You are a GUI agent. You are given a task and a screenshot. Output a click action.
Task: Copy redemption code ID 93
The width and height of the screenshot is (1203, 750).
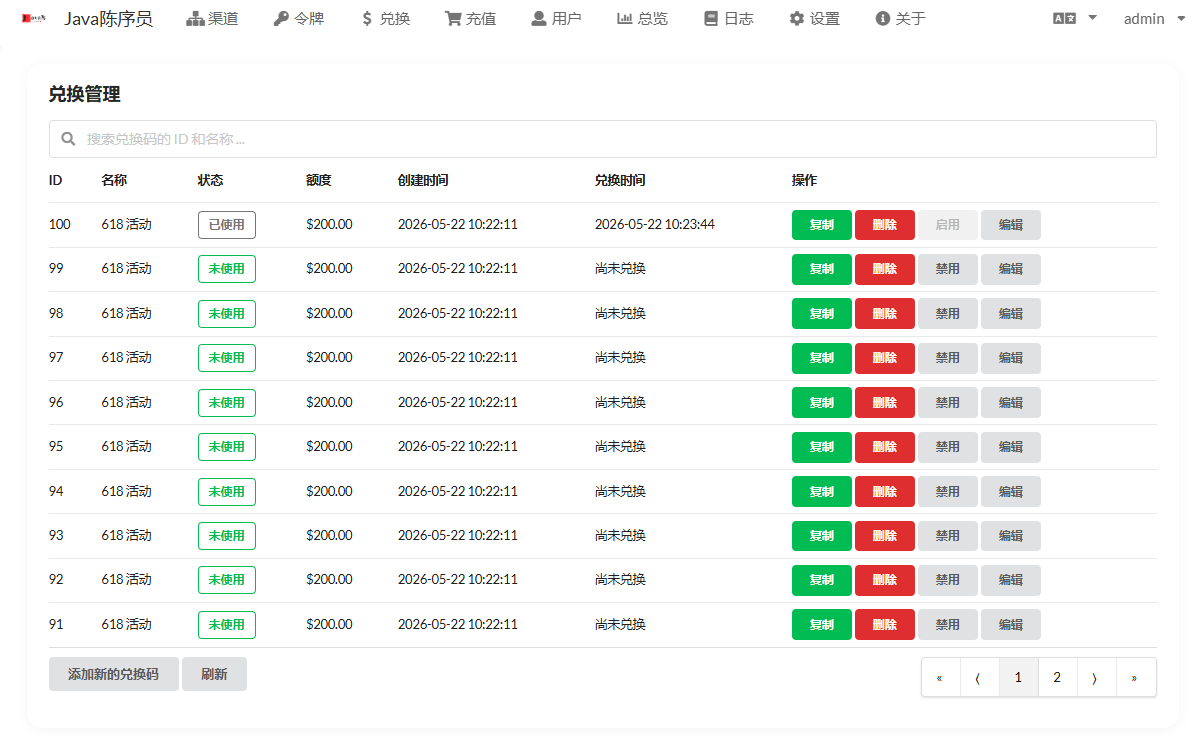[822, 535]
